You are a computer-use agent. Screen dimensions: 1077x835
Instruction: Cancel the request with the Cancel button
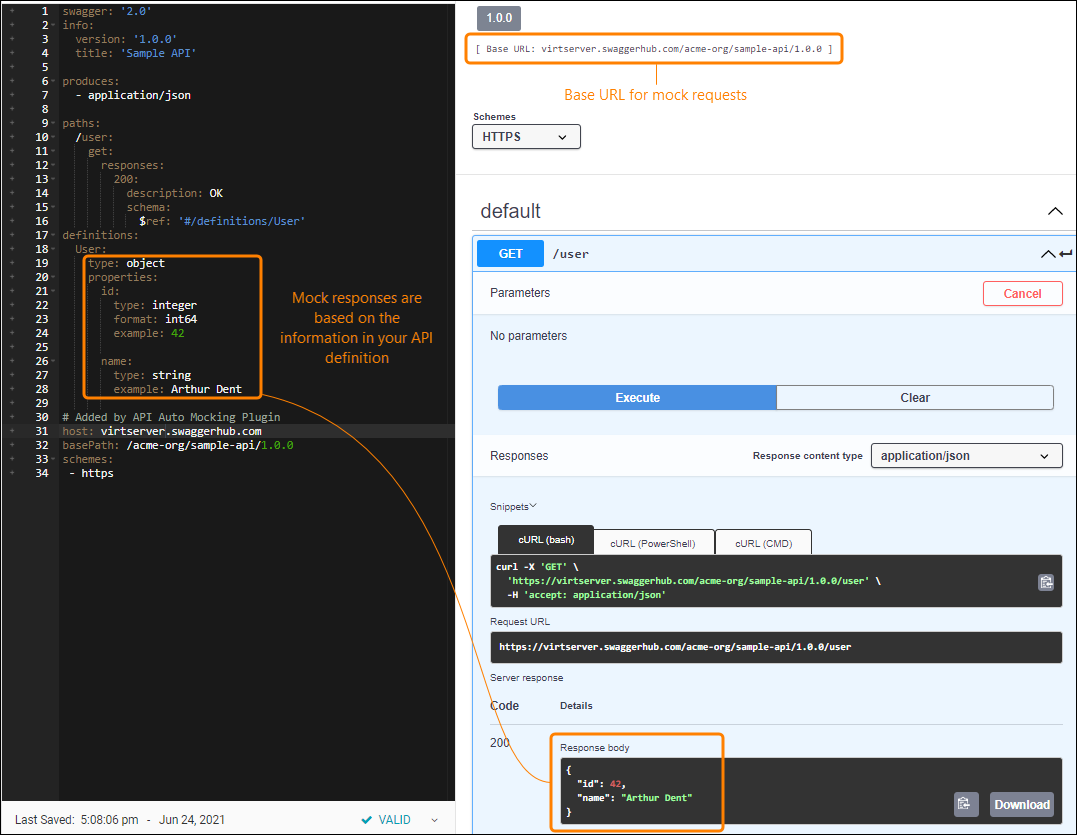pyautogui.click(x=1022, y=293)
